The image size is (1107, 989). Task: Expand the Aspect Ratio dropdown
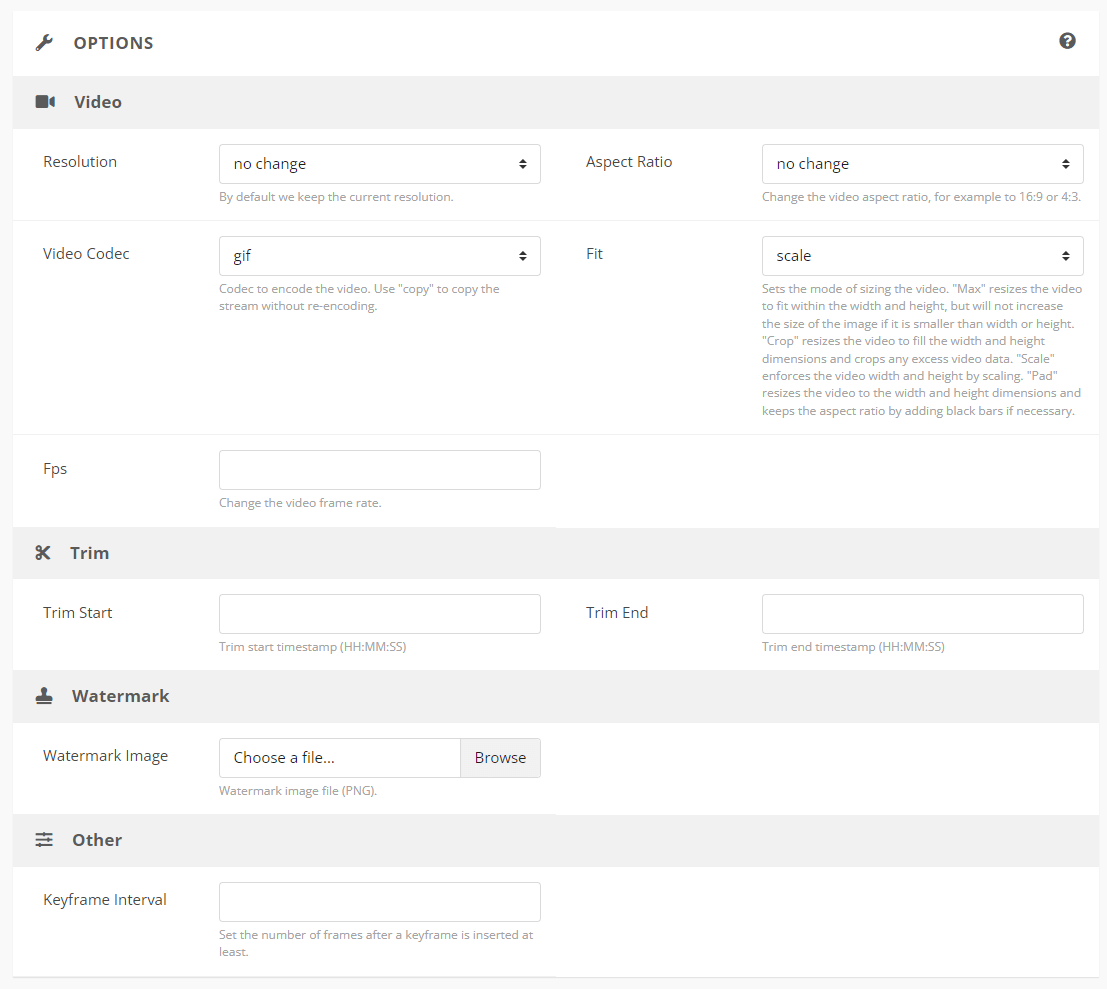point(922,164)
